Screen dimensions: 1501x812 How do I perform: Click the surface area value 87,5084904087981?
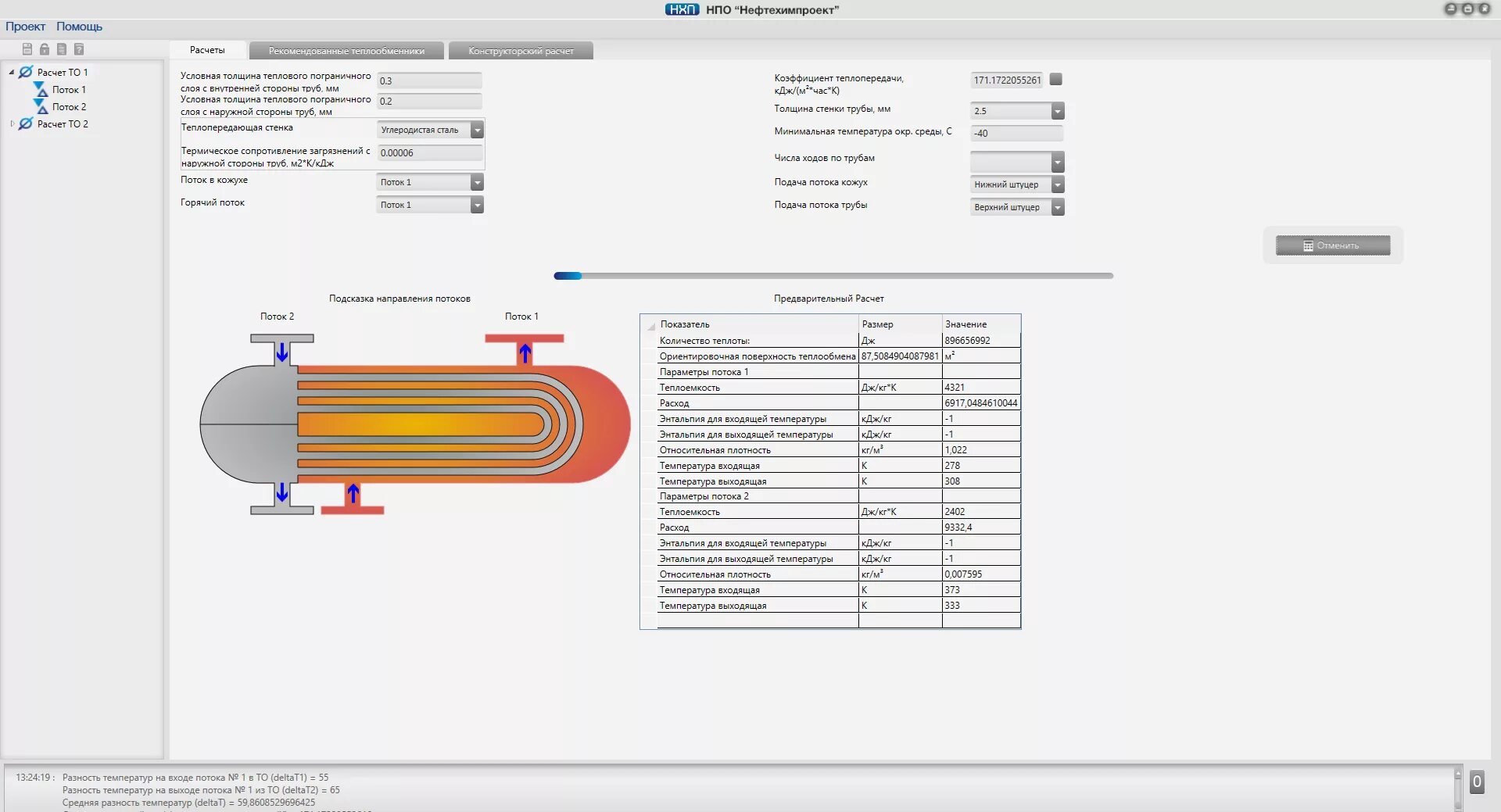[901, 356]
